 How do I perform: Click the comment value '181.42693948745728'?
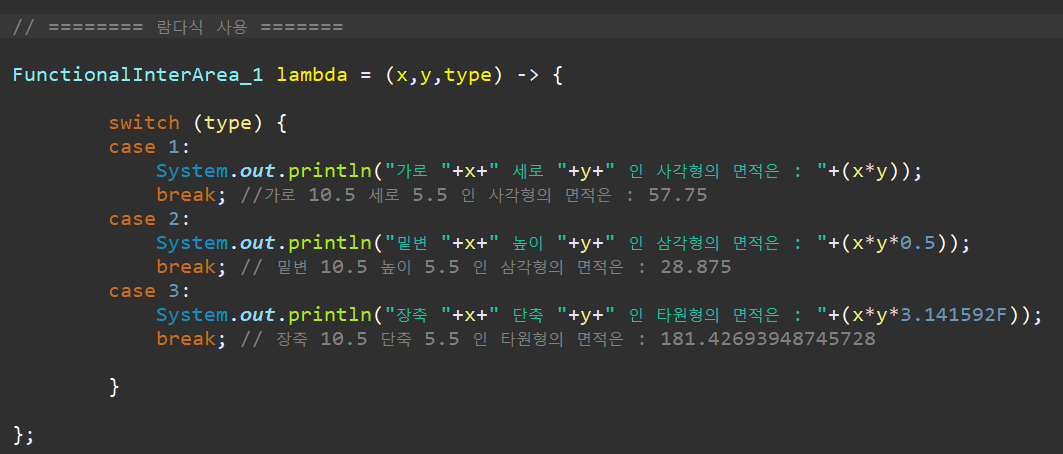click(767, 339)
